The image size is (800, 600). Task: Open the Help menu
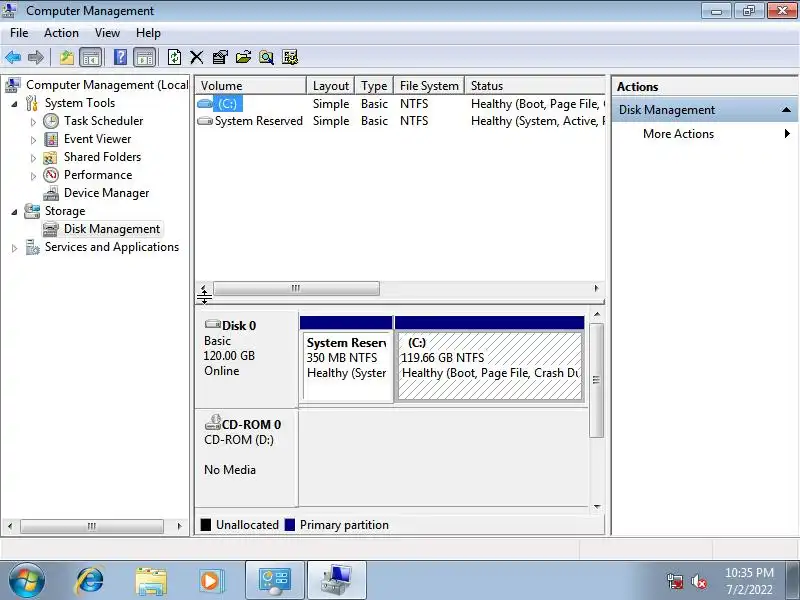pos(148,33)
